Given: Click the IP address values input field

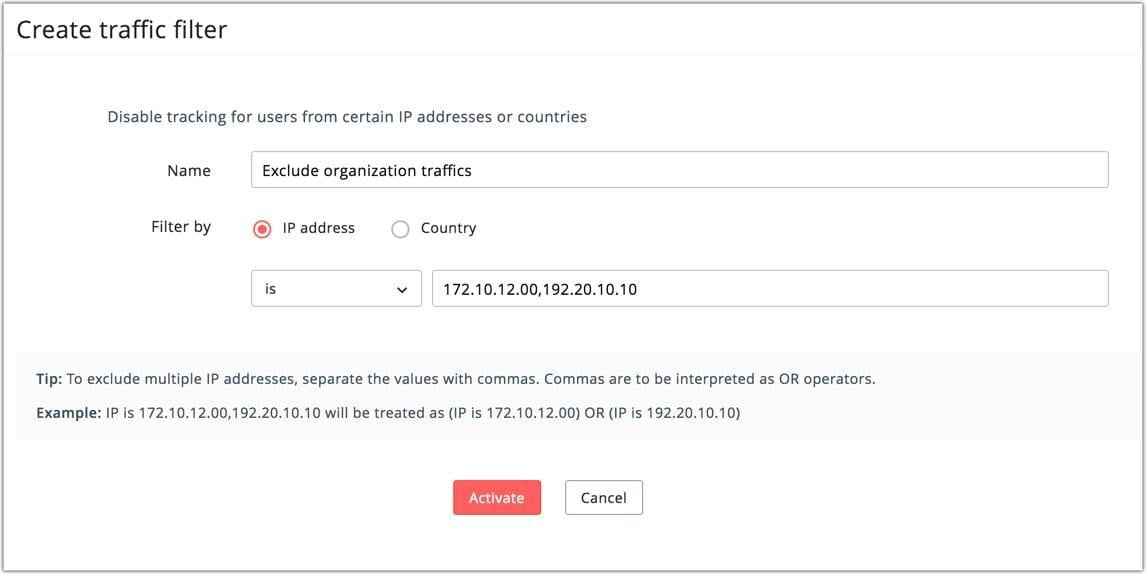Looking at the screenshot, I should (770, 289).
